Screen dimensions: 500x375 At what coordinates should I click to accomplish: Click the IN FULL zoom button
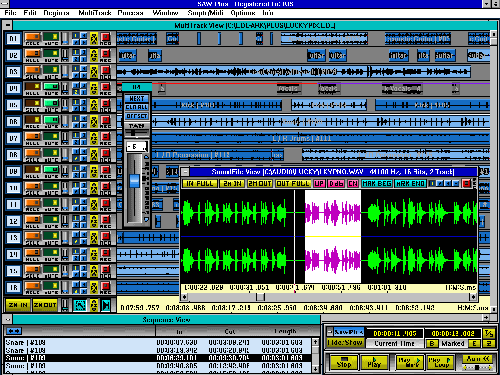tap(200, 184)
